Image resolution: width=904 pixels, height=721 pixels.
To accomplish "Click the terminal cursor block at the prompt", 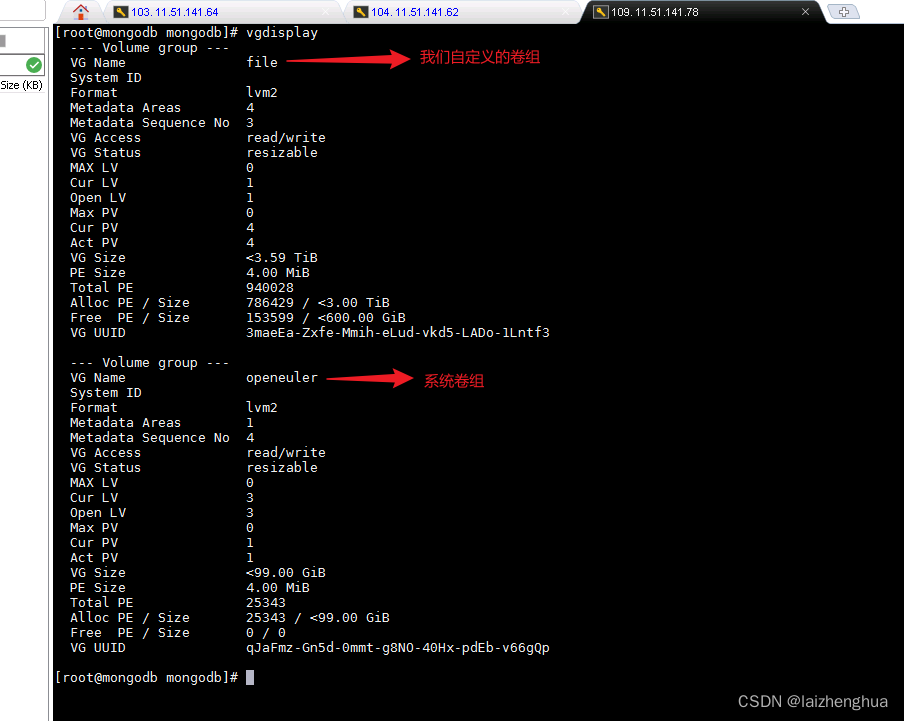I will click(250, 677).
